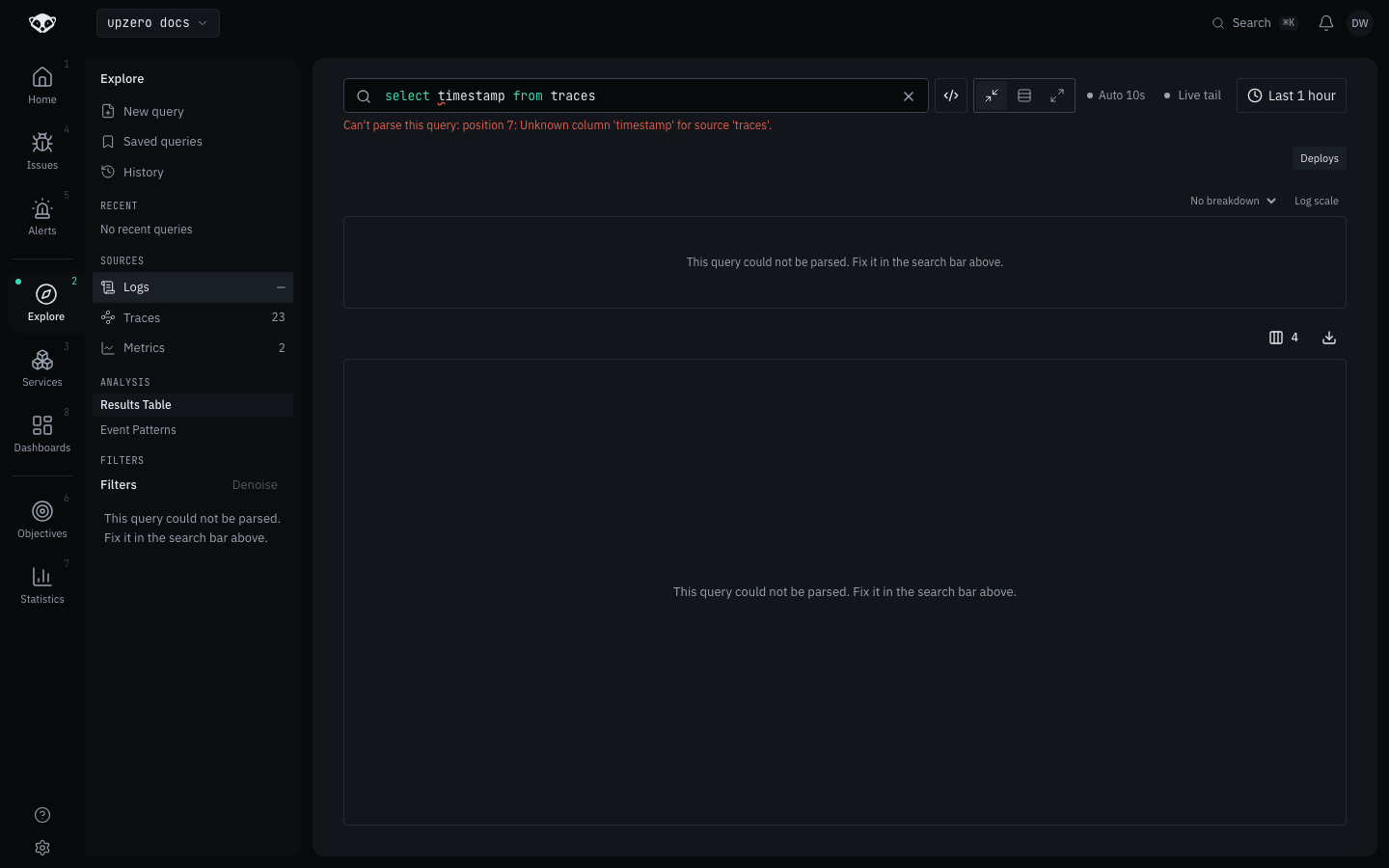Select the Logs source
Image resolution: width=1389 pixels, height=868 pixels.
click(x=193, y=287)
